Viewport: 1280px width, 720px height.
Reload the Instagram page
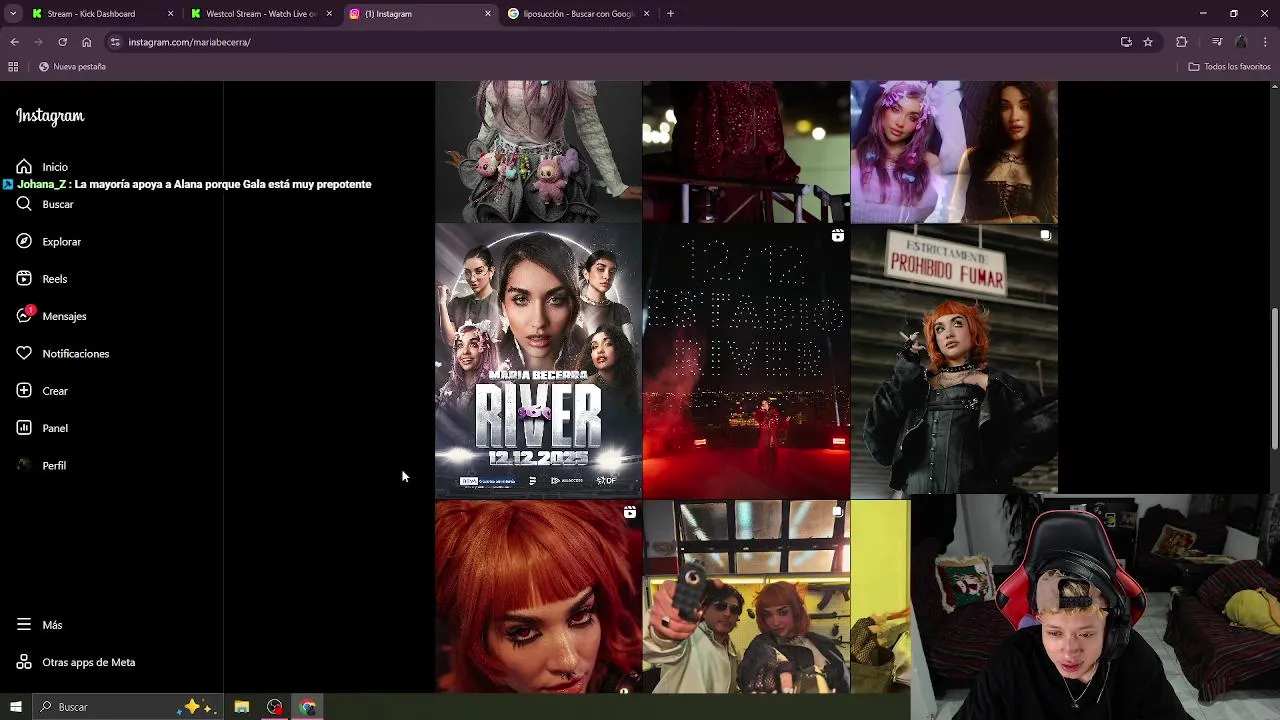[62, 42]
